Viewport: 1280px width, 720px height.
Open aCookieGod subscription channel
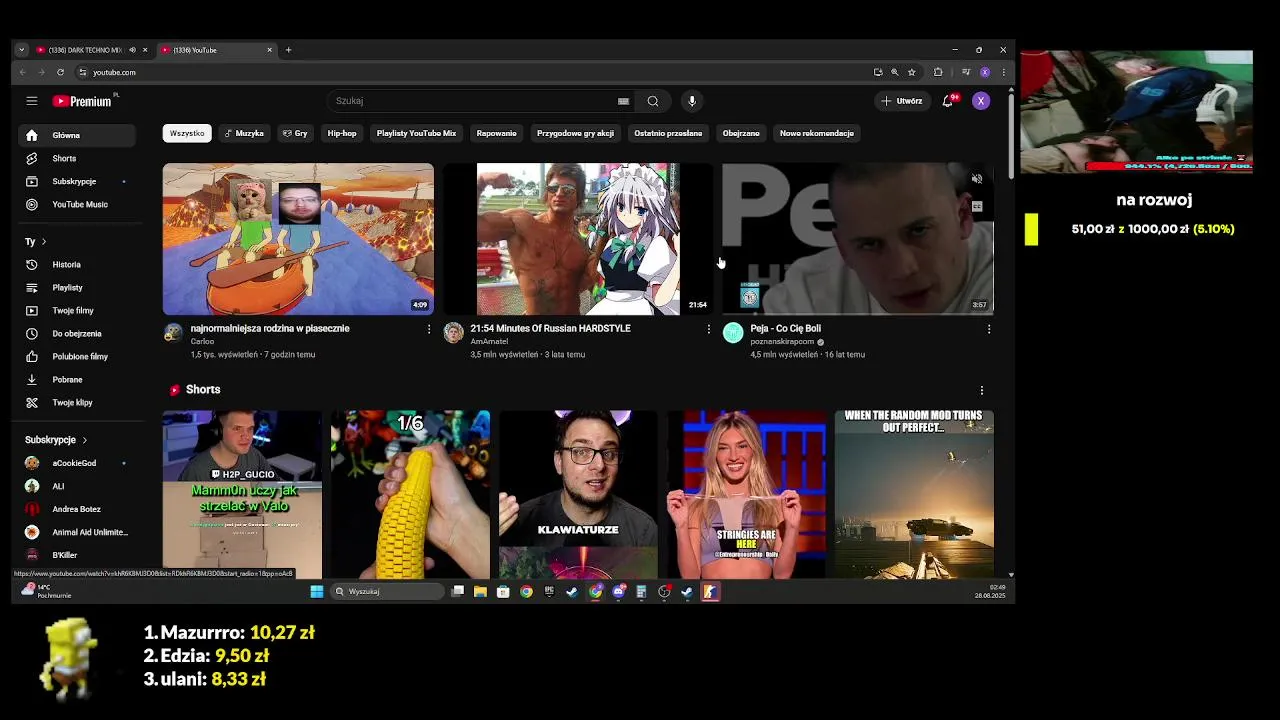pos(78,463)
